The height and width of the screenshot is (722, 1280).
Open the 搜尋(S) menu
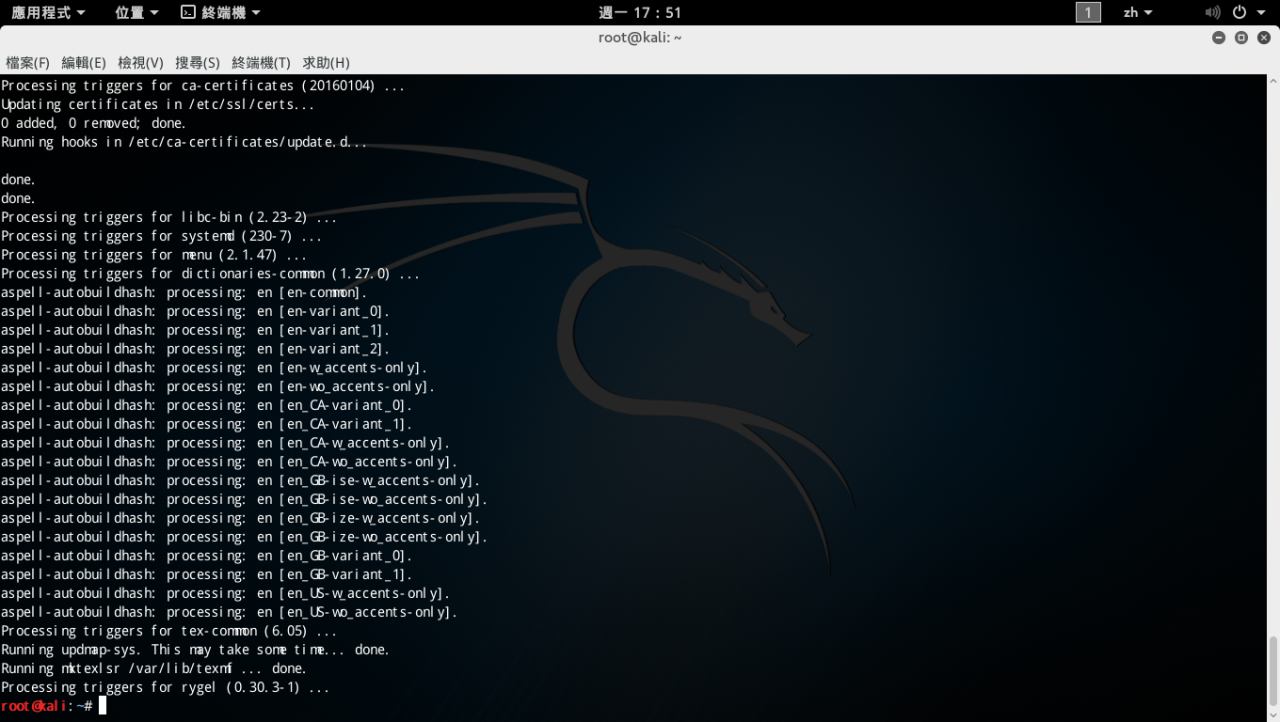click(x=197, y=63)
